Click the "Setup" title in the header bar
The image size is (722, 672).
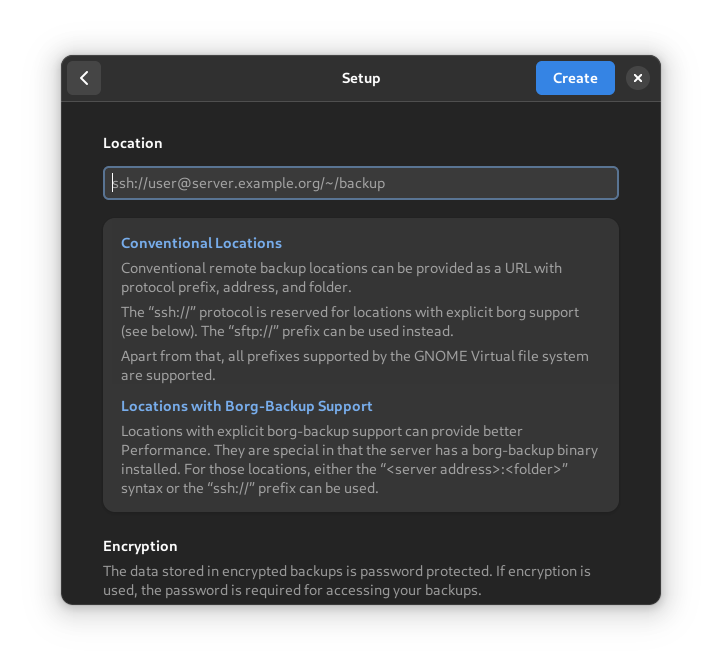[361, 78]
